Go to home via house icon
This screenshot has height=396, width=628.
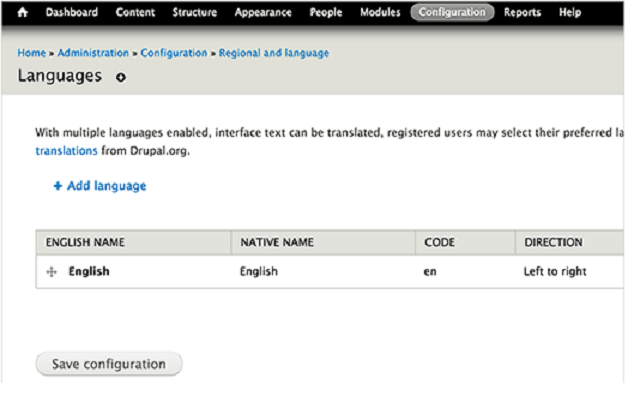coord(23,12)
